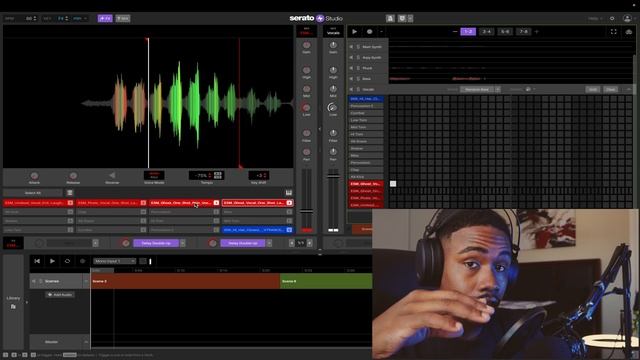Click the record button beside the sequencer play button
Image resolution: width=640 pixels, height=360 pixels.
point(369,32)
